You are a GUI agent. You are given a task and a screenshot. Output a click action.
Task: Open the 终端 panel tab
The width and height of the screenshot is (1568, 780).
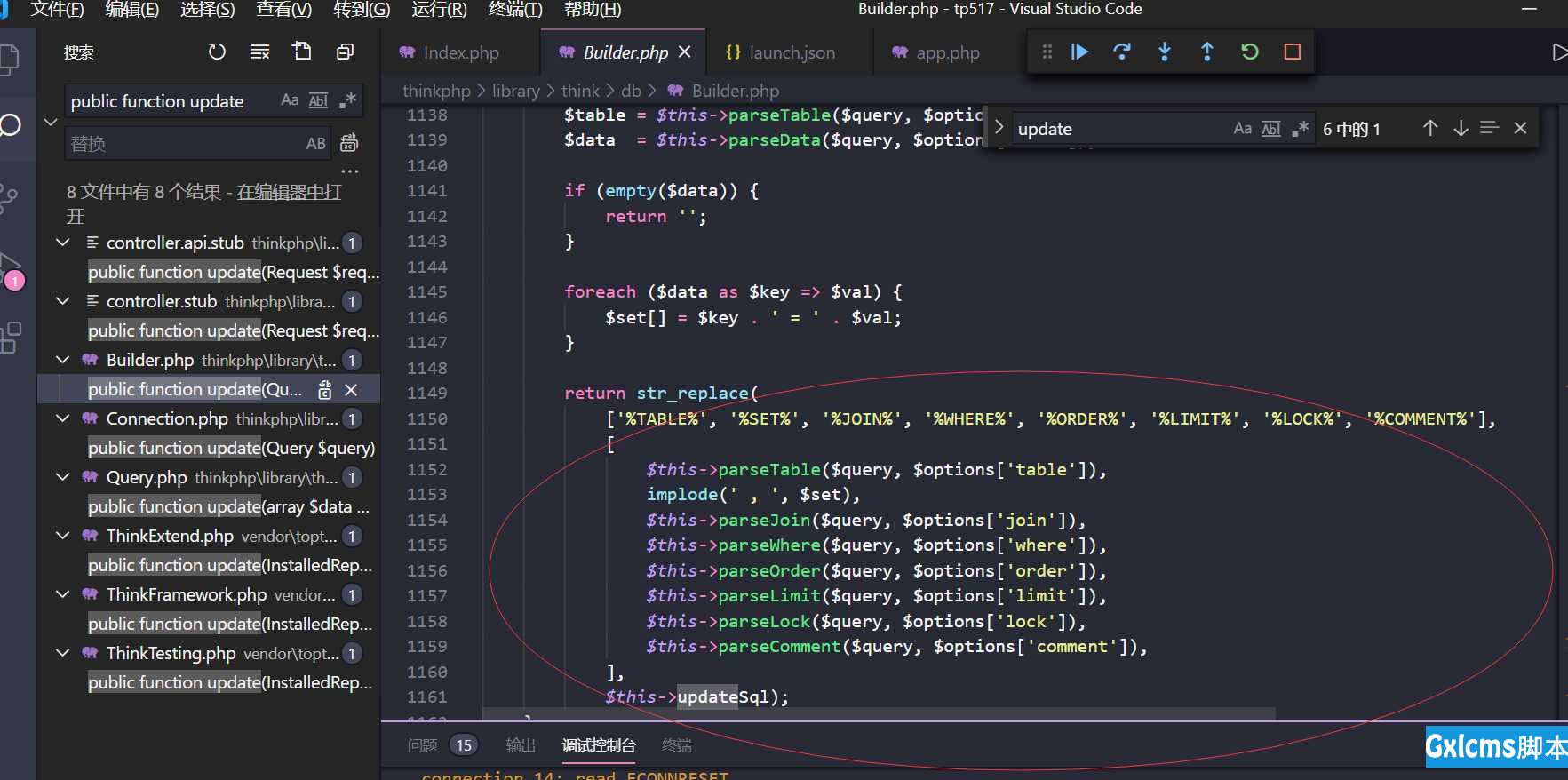coord(677,745)
